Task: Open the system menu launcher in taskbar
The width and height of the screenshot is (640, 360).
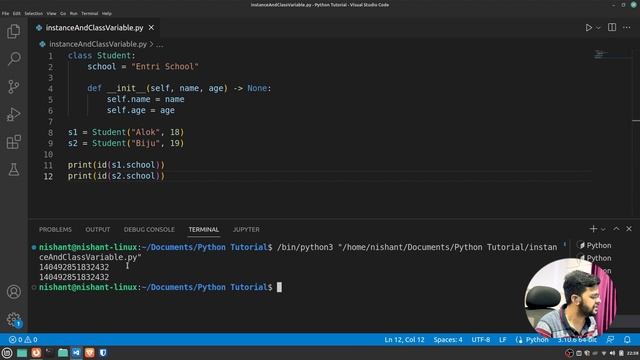Action: point(7,353)
